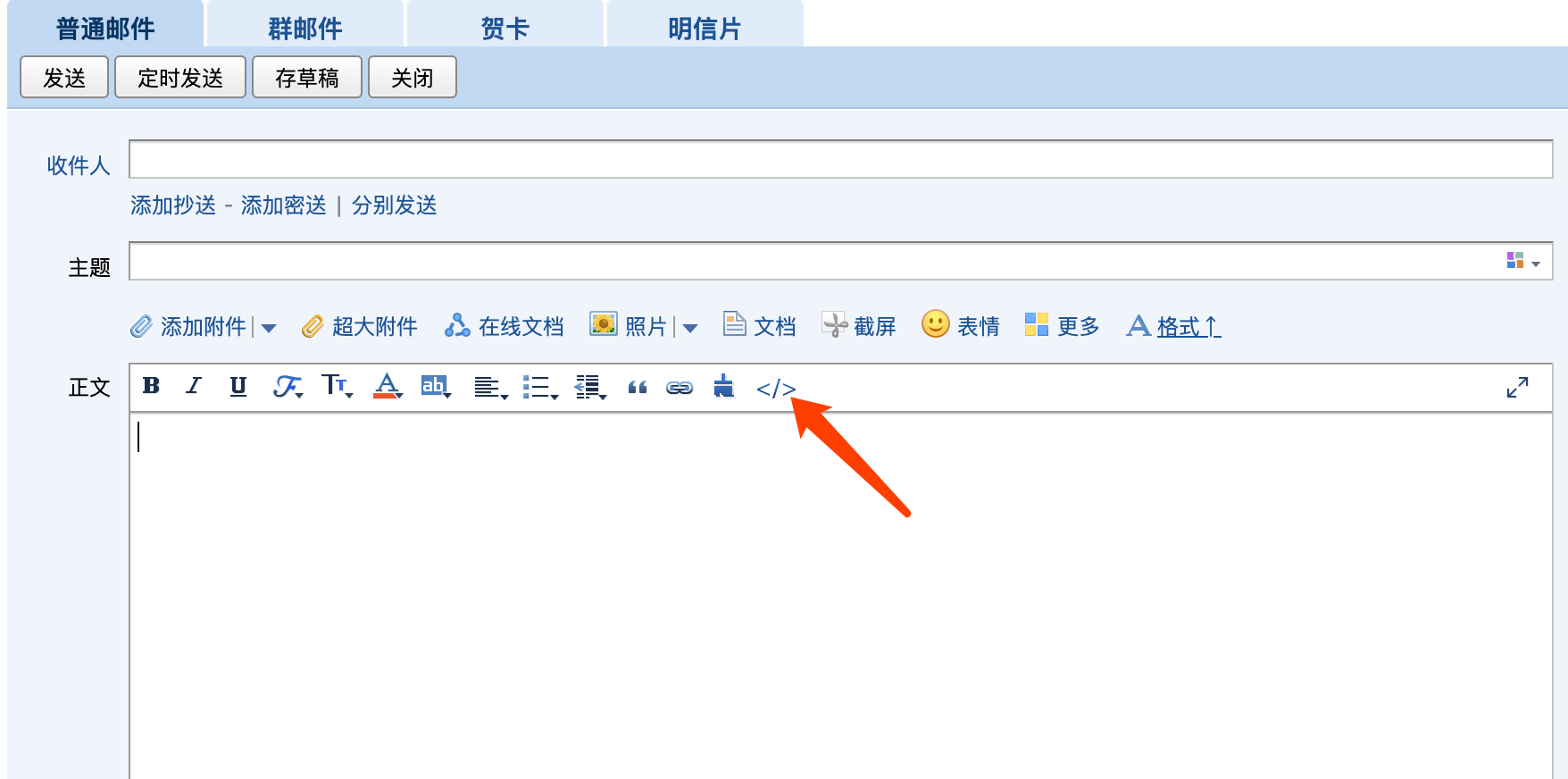Schedule the email with 定时发送
The height and width of the screenshot is (779, 1568).
pos(180,77)
